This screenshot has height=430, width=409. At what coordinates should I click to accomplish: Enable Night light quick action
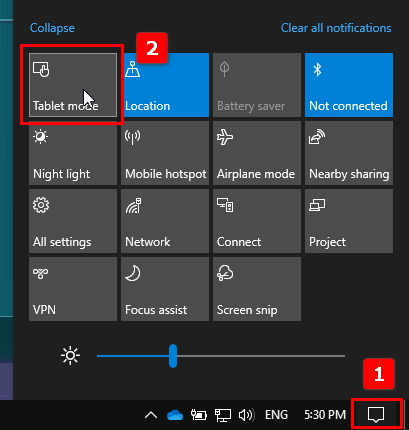pos(73,153)
